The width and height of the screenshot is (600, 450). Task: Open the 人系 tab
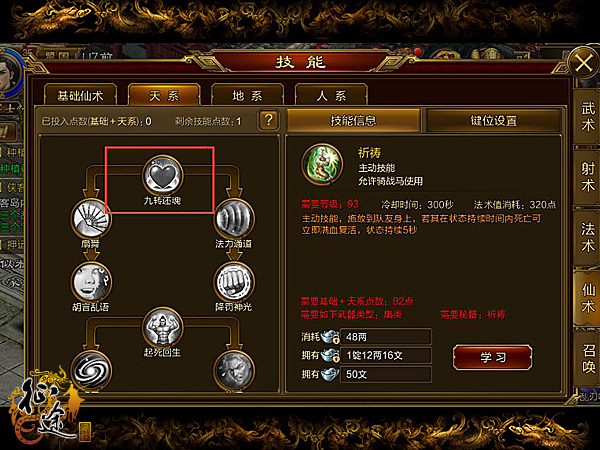pos(331,95)
